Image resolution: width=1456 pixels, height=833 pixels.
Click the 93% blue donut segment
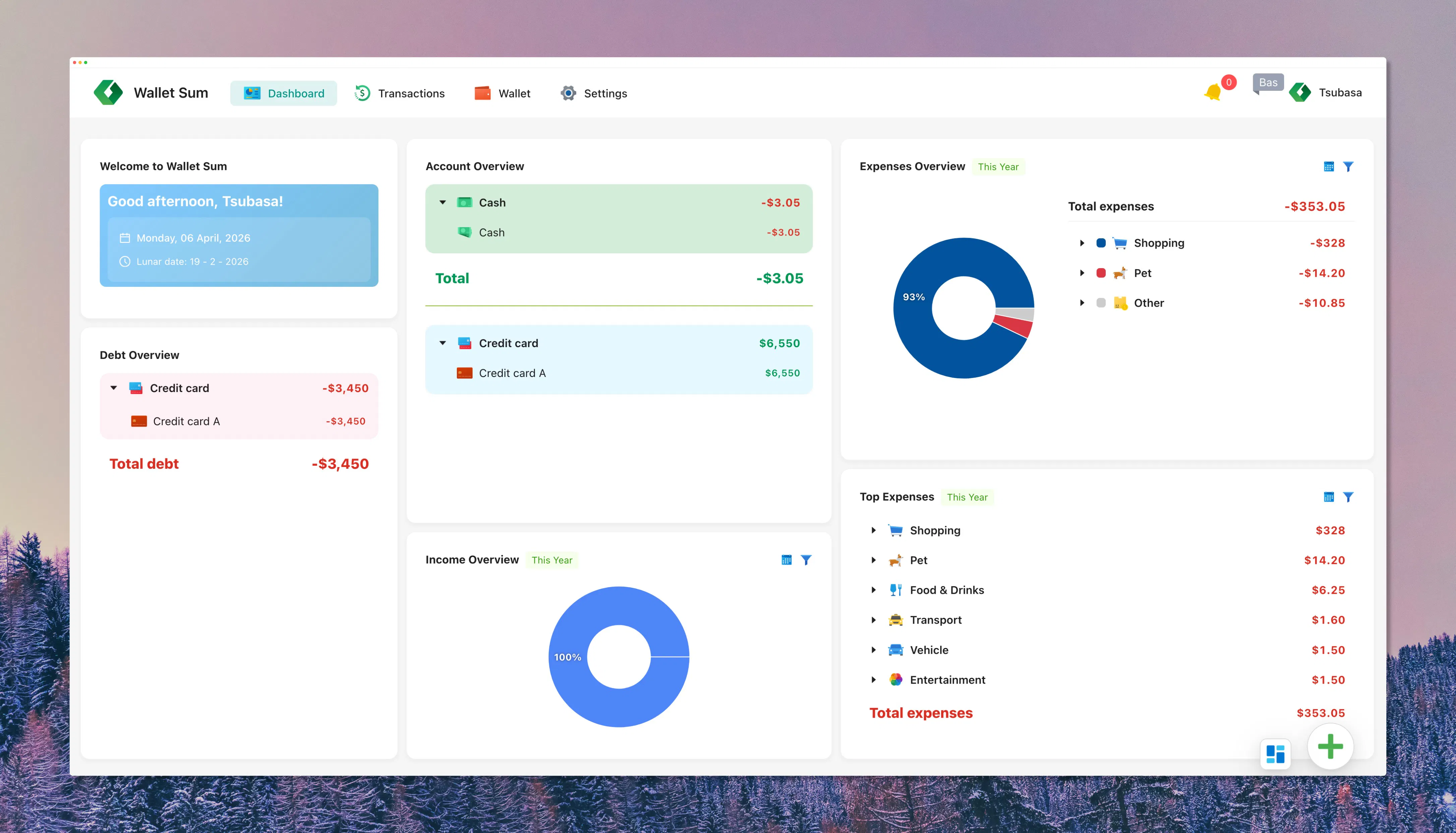click(914, 297)
